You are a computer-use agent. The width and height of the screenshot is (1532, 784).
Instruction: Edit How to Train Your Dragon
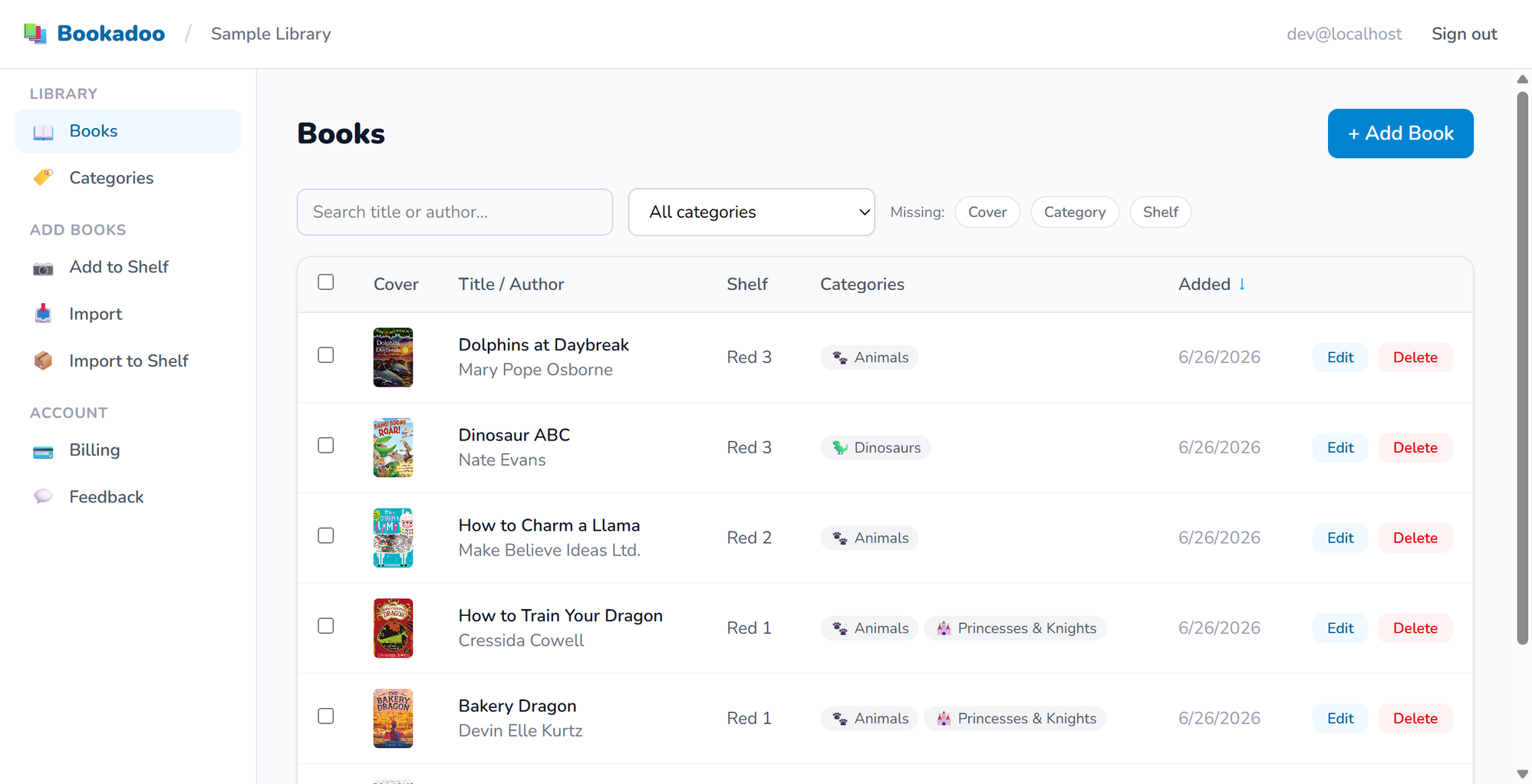[x=1340, y=628]
